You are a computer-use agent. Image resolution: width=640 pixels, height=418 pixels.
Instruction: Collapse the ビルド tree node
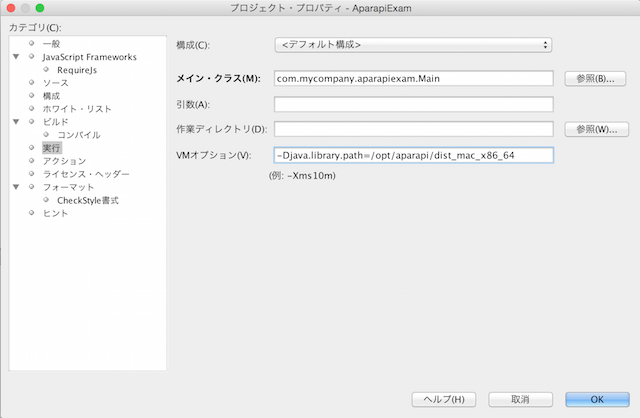tap(16, 122)
